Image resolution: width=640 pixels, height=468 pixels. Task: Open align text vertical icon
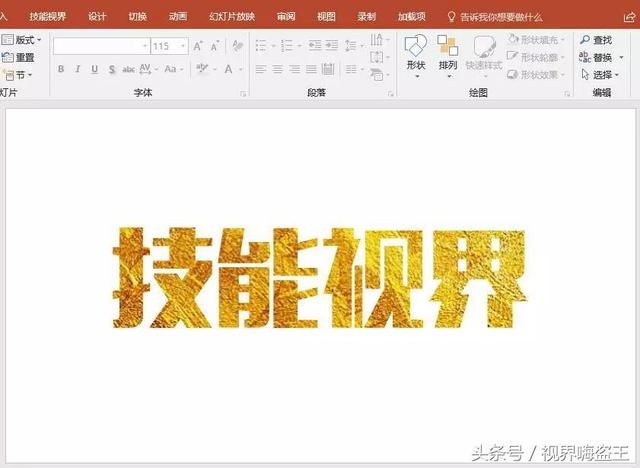click(x=377, y=57)
